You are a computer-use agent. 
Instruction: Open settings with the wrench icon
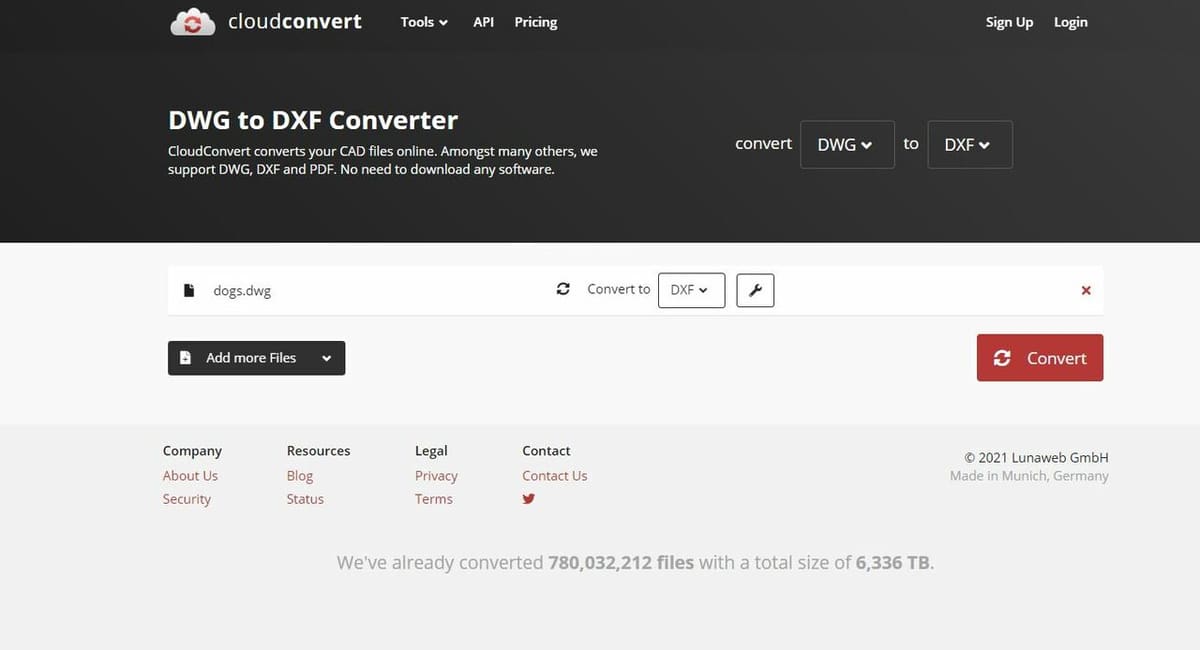(x=755, y=291)
